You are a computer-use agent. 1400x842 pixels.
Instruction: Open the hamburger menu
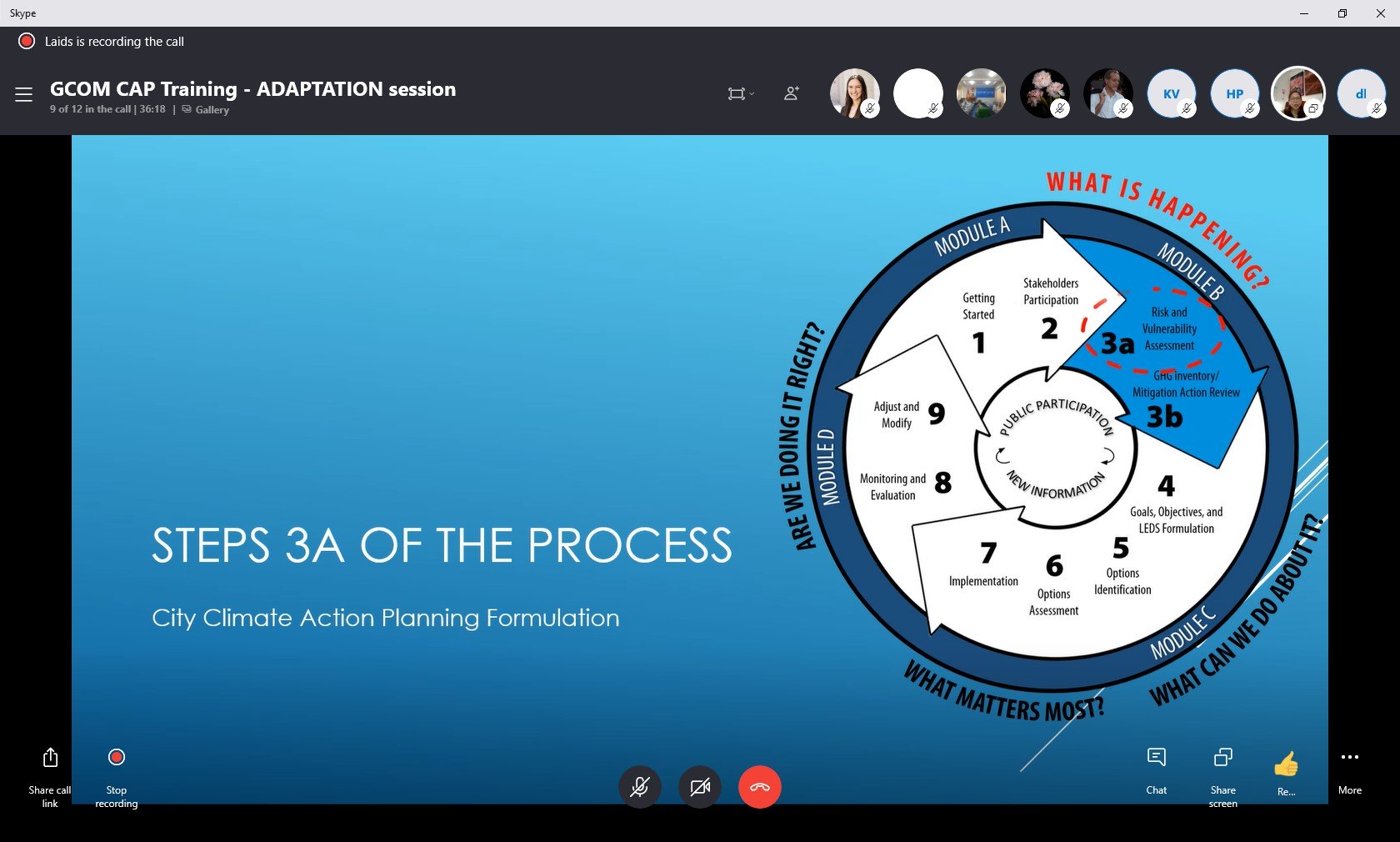click(x=23, y=94)
